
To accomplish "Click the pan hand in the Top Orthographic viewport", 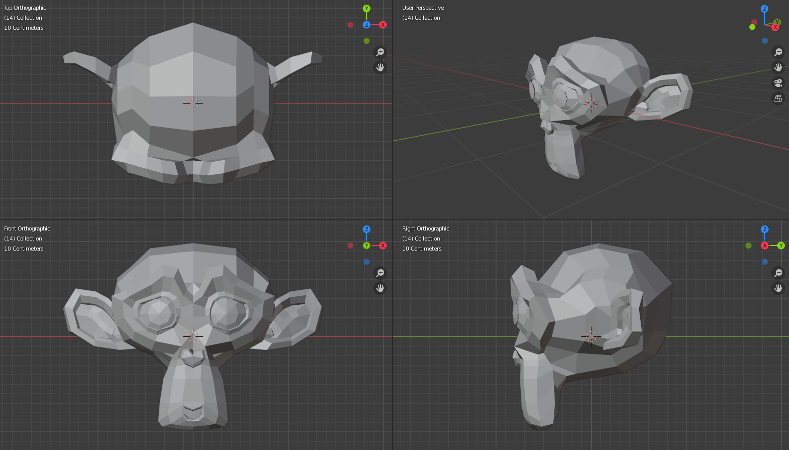I will point(380,67).
